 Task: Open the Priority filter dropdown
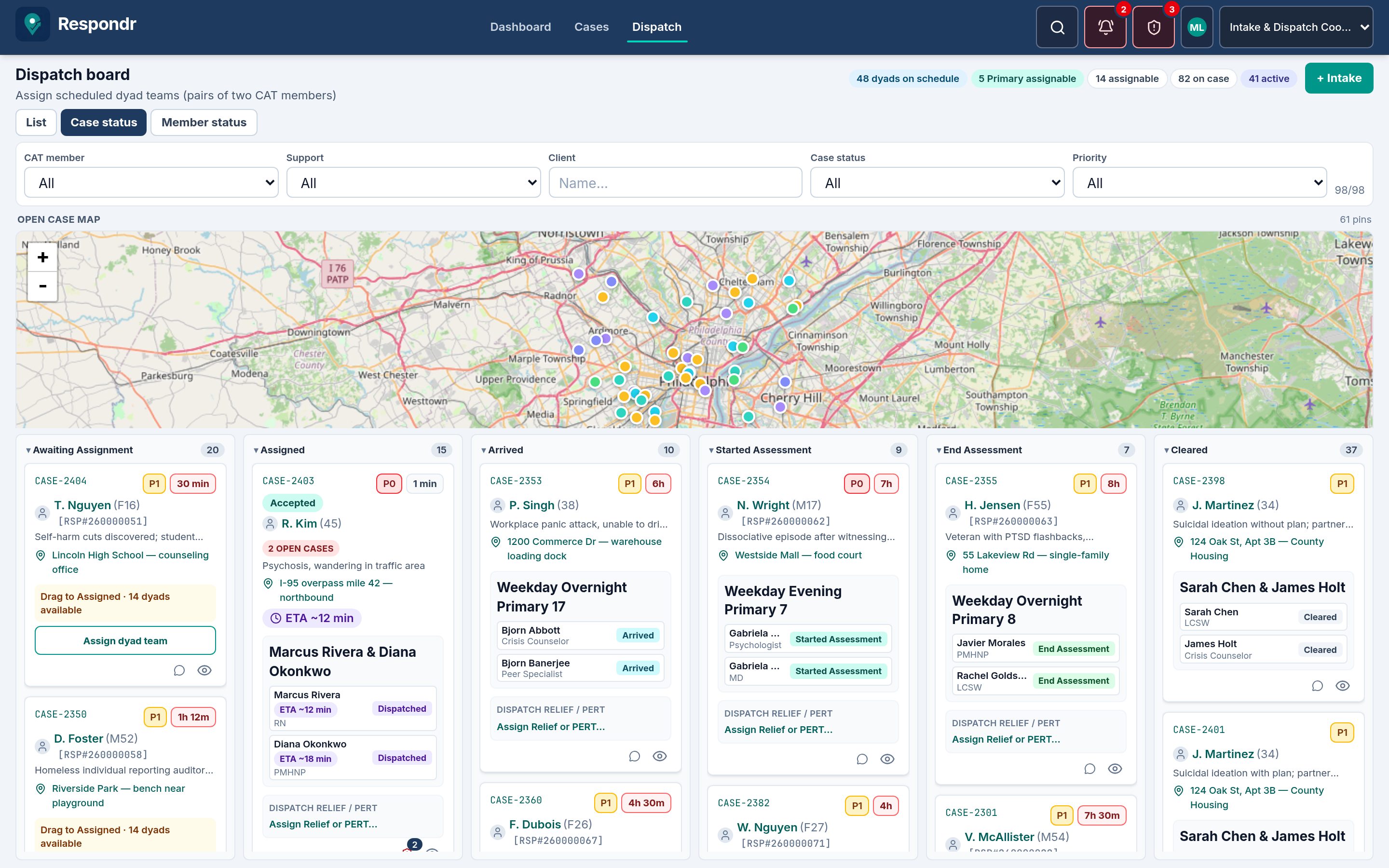pyautogui.click(x=1199, y=183)
